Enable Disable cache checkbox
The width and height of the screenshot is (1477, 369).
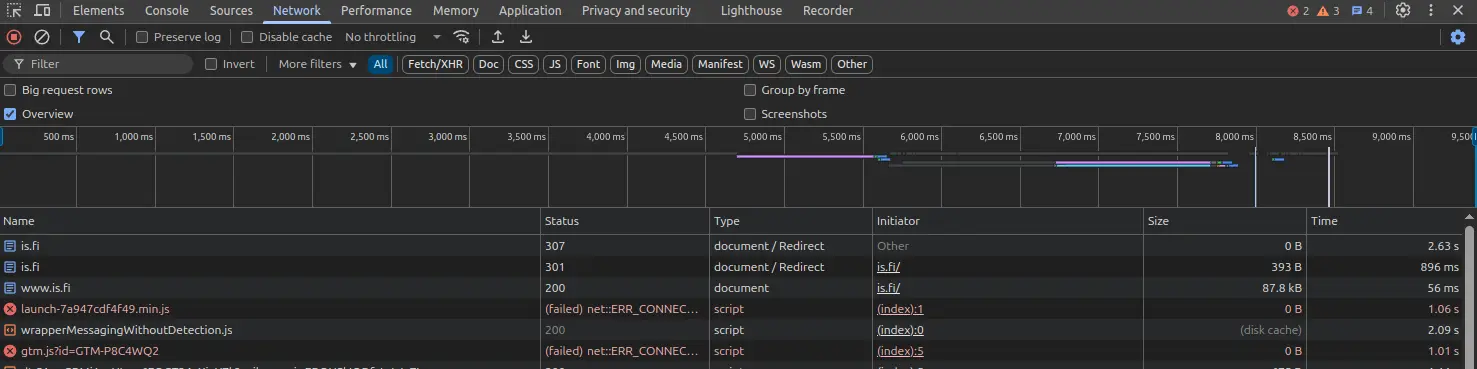pyautogui.click(x=247, y=37)
